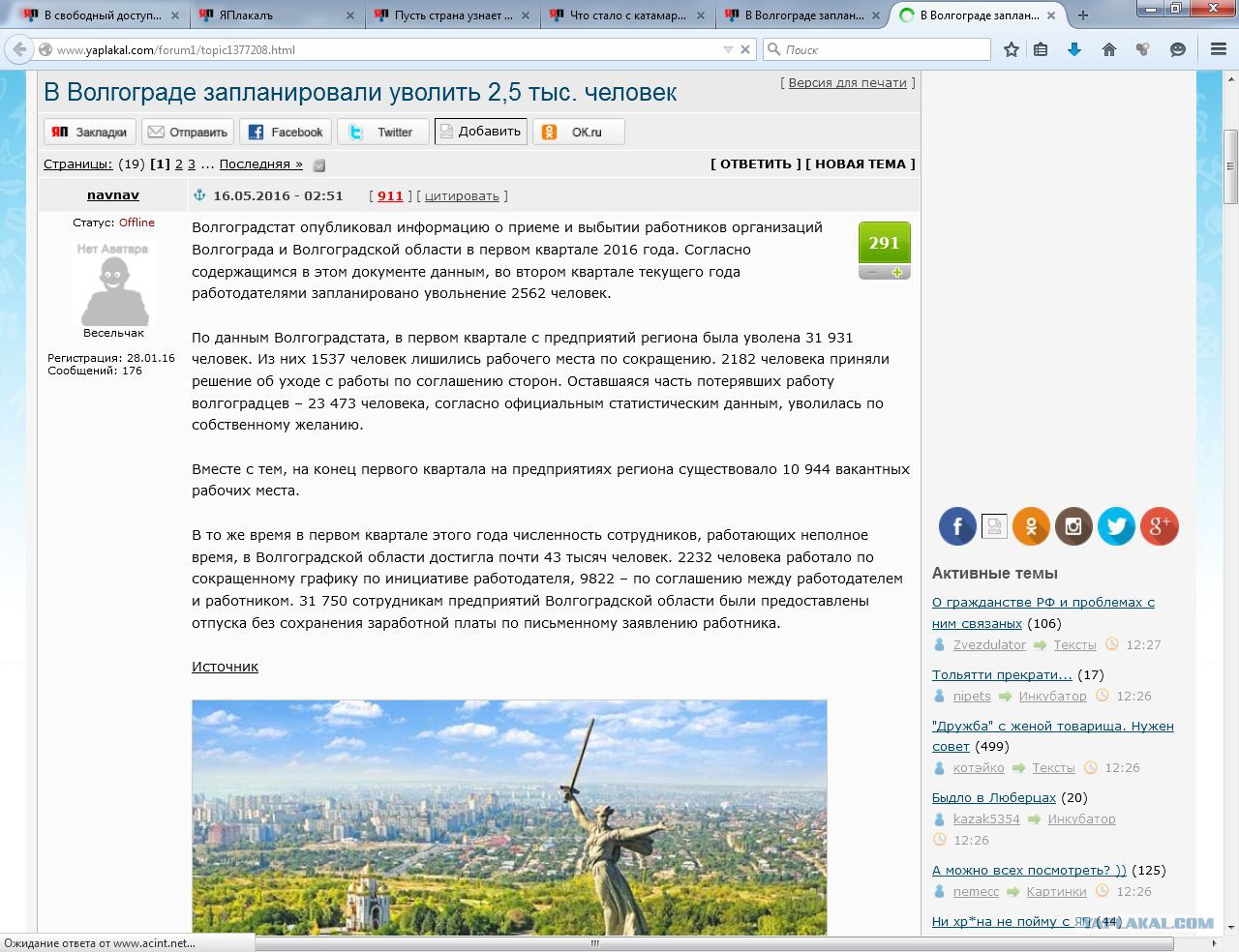Open the 'А можно всех посмотреть? ))' topic
1239x952 pixels.
[x=1029, y=870]
